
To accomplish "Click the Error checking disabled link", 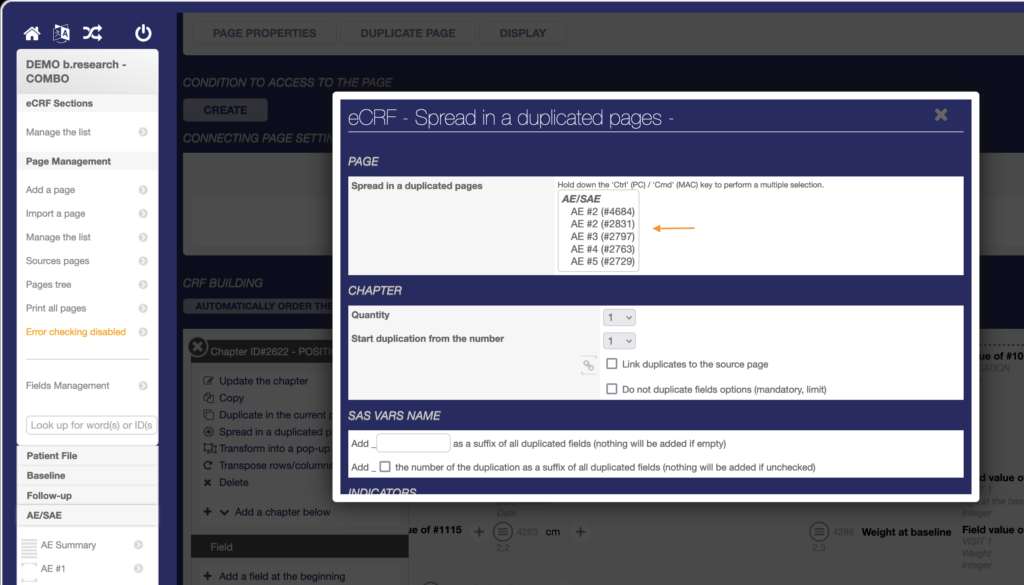I will point(76,332).
